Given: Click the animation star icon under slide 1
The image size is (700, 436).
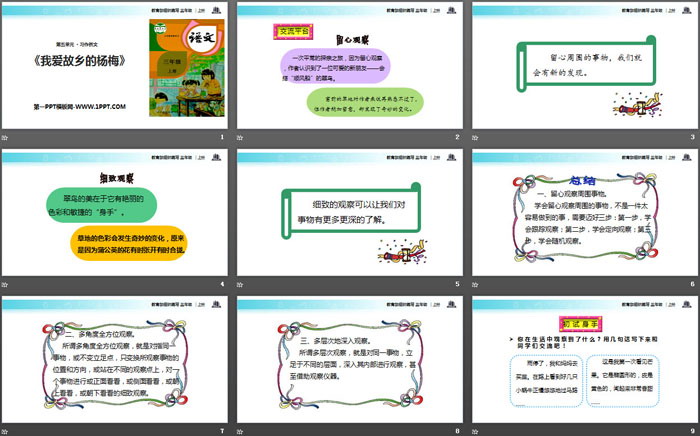Looking at the screenshot, I should coord(5,137).
